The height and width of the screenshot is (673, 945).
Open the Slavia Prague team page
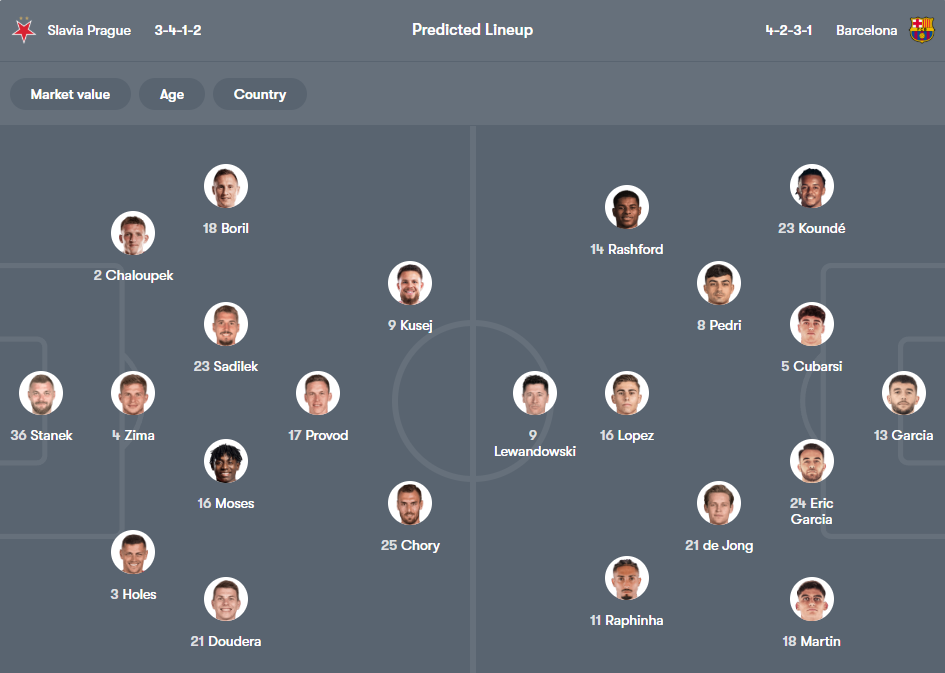89,30
